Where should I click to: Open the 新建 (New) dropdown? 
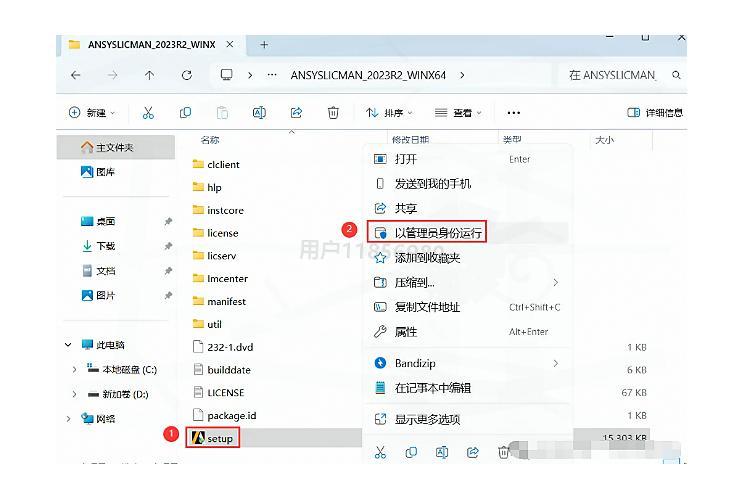point(92,112)
